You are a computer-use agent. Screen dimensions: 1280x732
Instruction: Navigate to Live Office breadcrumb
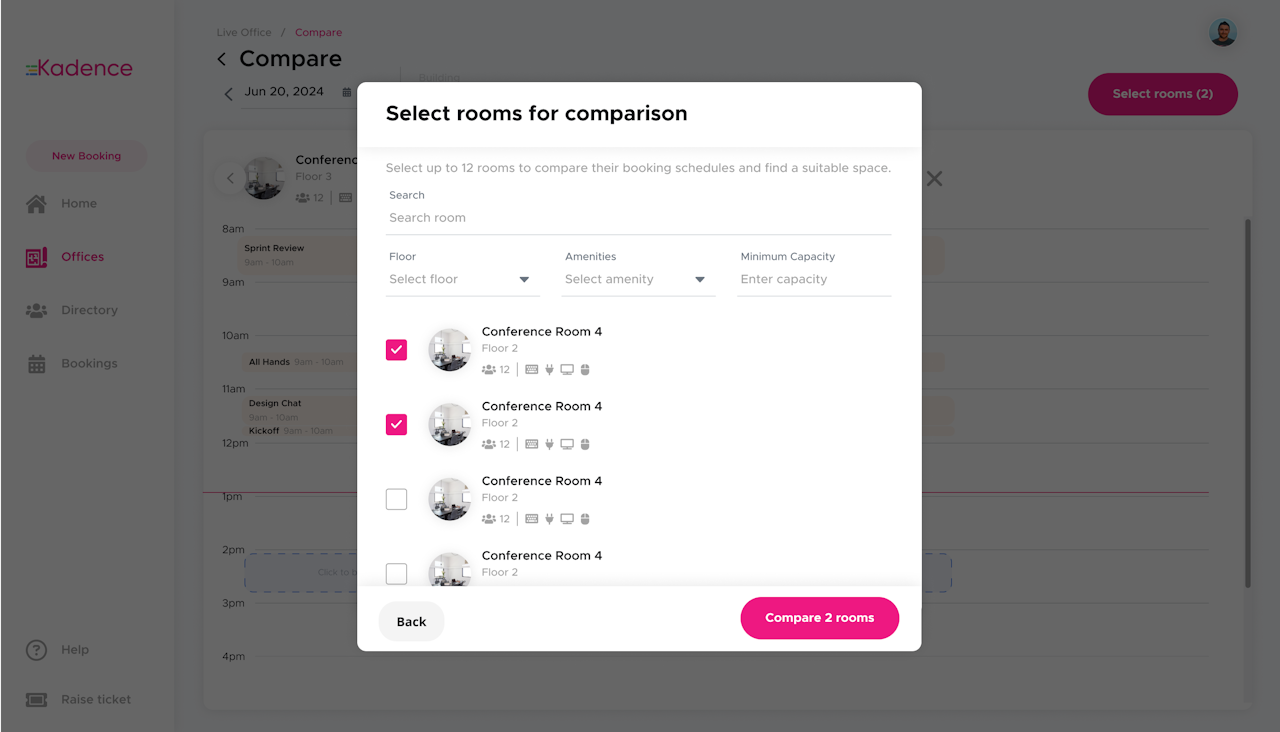tap(244, 33)
